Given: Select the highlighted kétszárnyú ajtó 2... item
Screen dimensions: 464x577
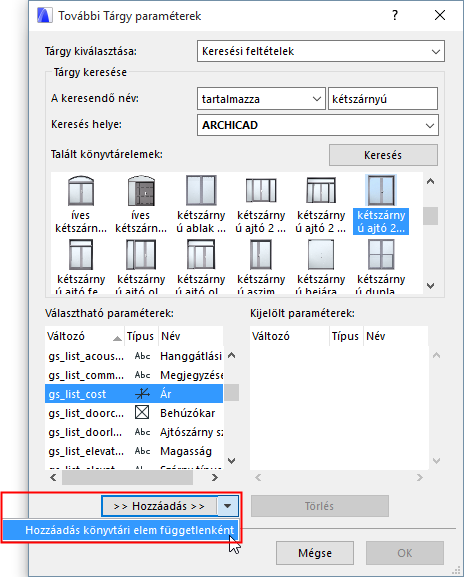Looking at the screenshot, I should pos(381,205).
